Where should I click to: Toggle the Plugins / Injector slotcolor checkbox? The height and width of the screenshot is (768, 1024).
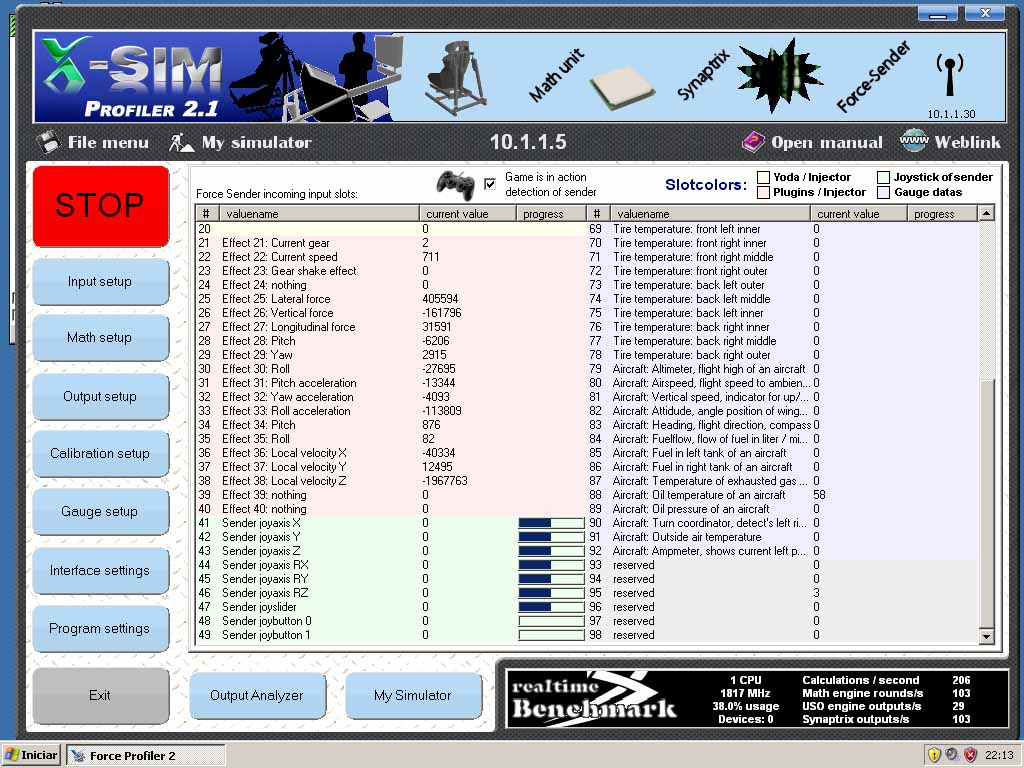[763, 192]
